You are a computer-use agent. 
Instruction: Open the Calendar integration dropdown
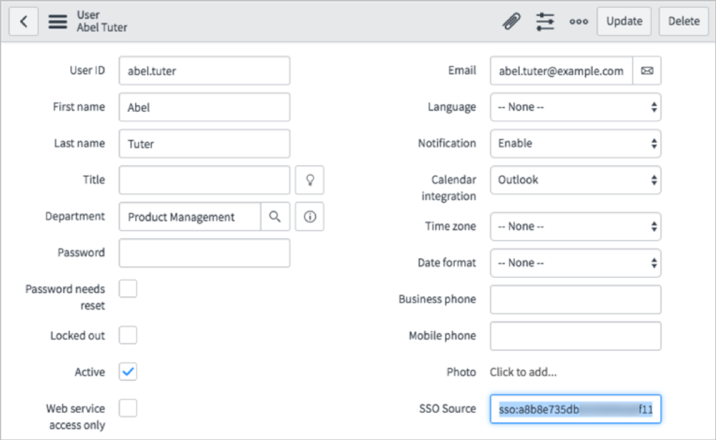575,180
